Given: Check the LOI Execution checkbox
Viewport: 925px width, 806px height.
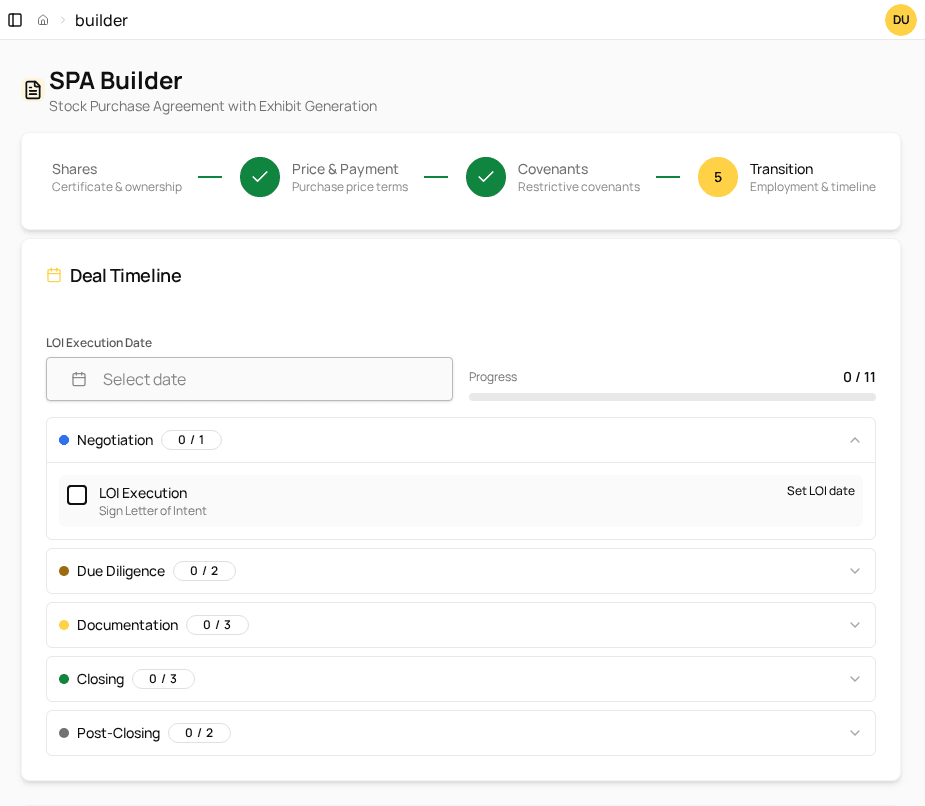Looking at the screenshot, I should [x=77, y=495].
